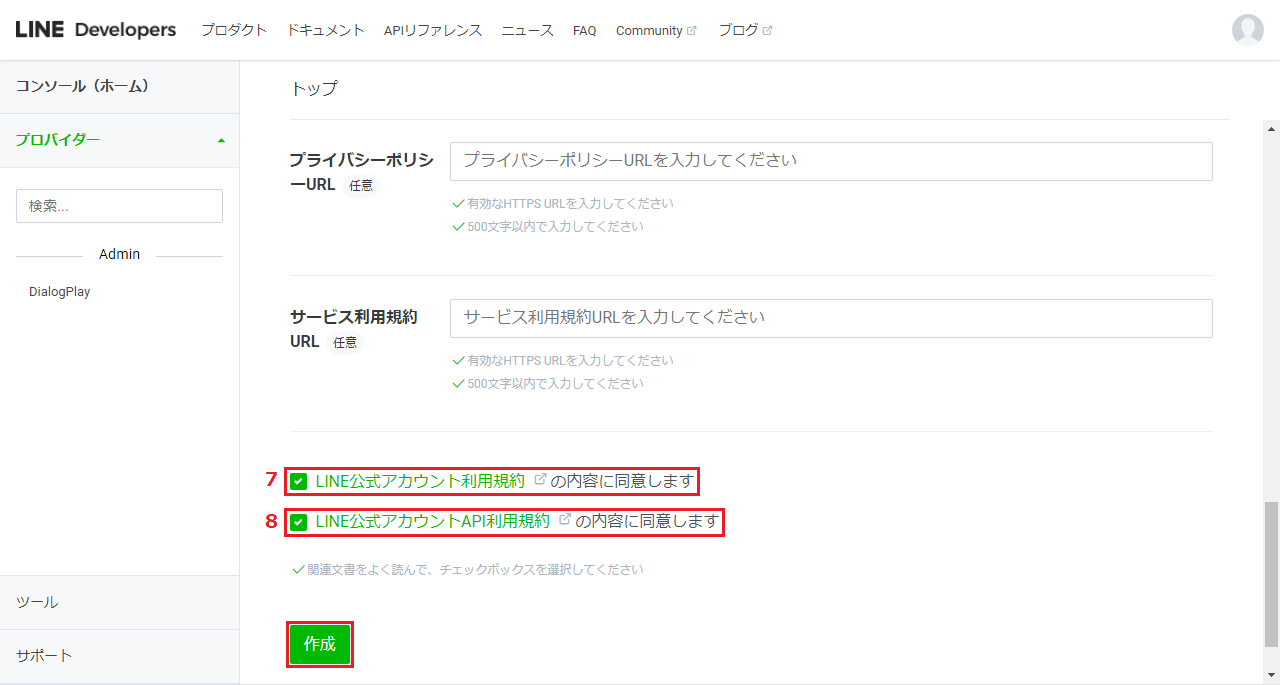The height and width of the screenshot is (685, 1280).
Task: Open the user profile avatar
Action: [x=1247, y=30]
